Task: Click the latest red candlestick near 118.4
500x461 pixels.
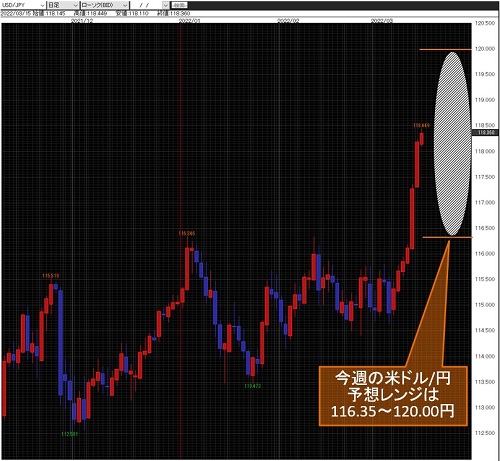Action: pos(422,138)
